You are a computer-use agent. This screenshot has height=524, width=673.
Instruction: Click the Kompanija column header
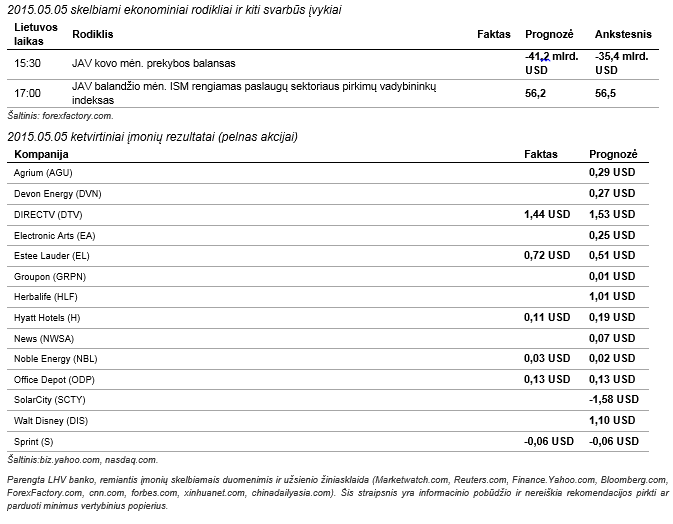(41, 154)
